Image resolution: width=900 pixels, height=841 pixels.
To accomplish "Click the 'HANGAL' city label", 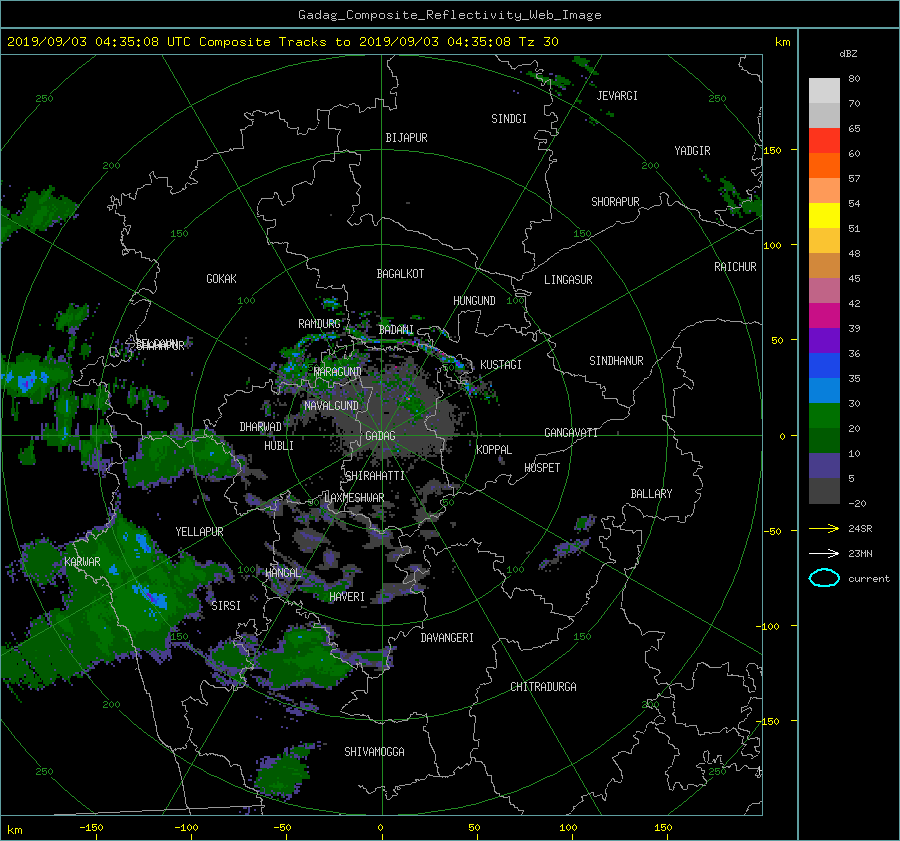I will click(x=282, y=573).
